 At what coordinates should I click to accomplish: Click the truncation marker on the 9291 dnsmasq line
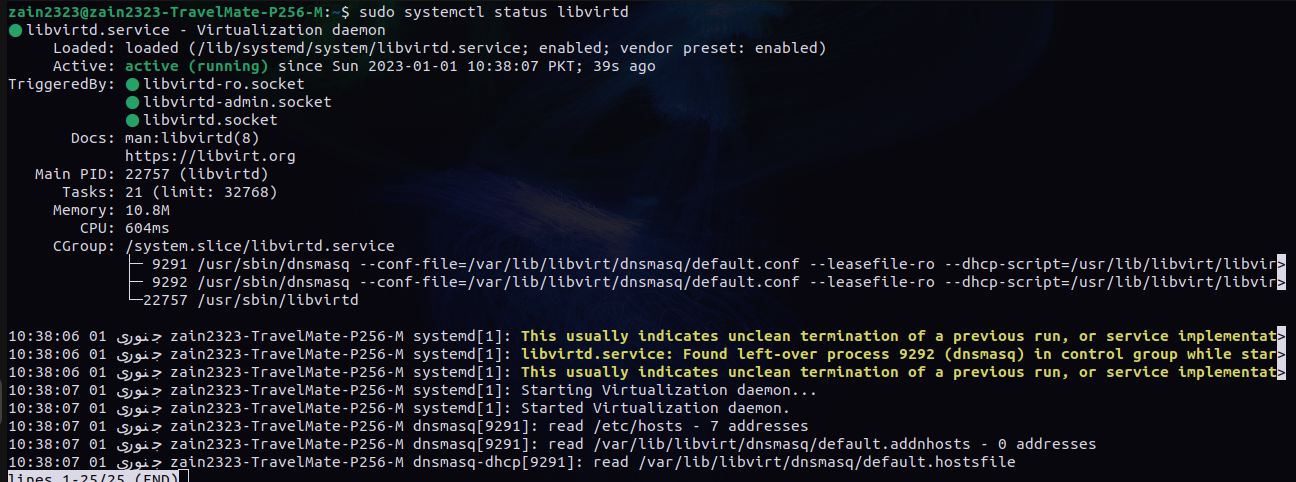pyautogui.click(x=1281, y=264)
